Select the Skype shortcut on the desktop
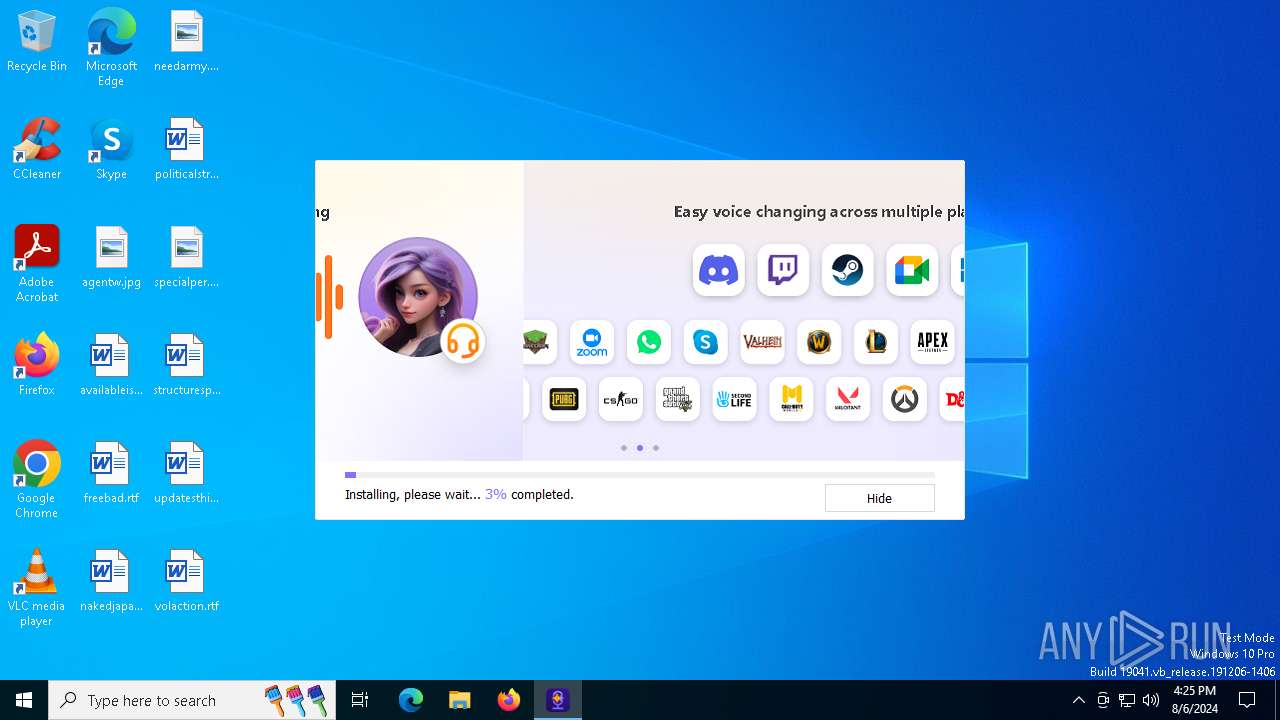This screenshot has height=720, width=1280. click(111, 150)
